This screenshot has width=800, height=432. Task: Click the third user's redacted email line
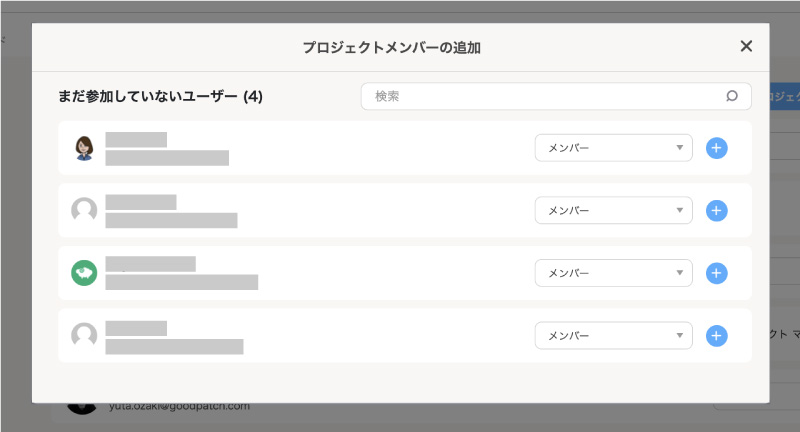pyautogui.click(x=182, y=282)
